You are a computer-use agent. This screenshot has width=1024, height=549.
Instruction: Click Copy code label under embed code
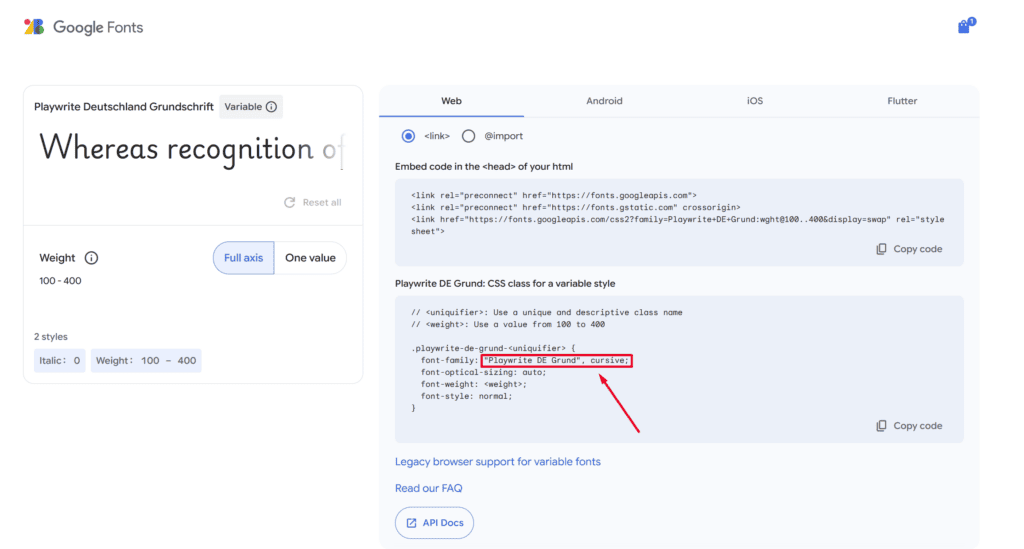[918, 249]
